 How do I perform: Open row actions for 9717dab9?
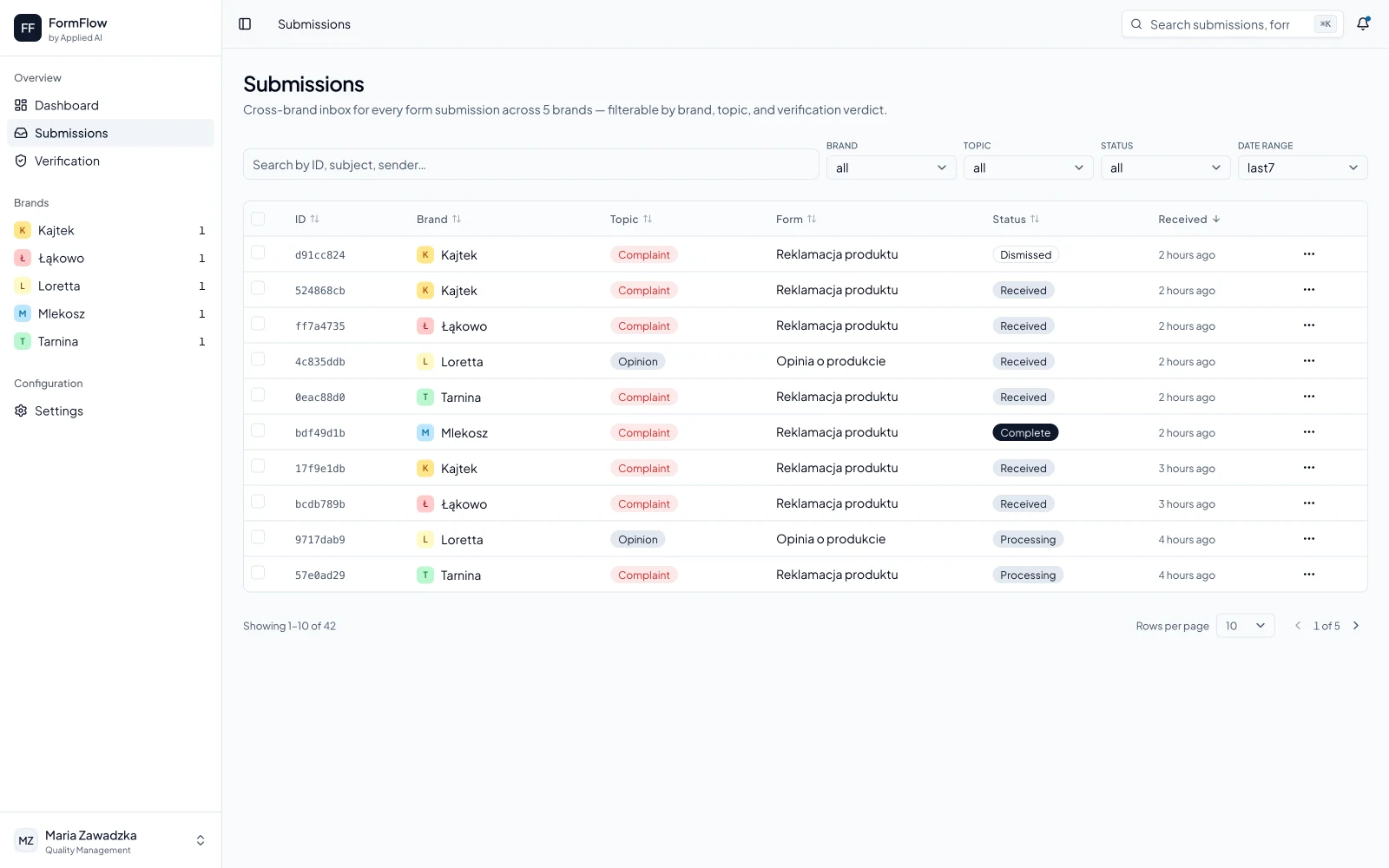(1308, 539)
